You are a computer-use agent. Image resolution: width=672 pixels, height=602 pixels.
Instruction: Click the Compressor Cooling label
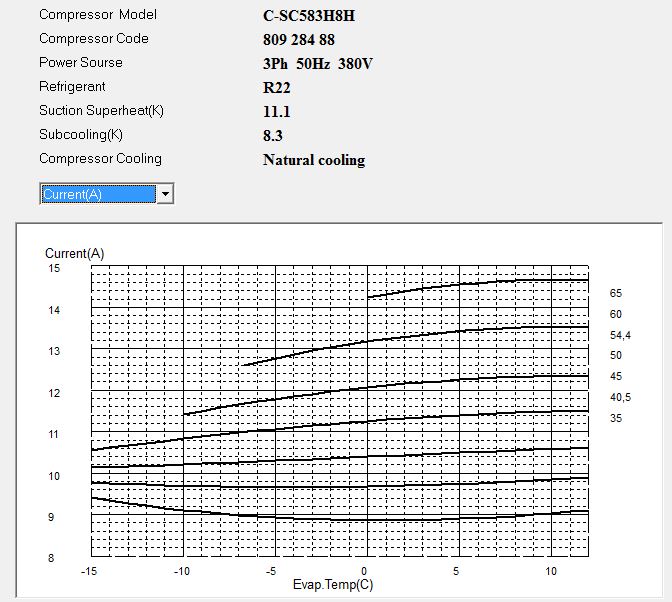[x=100, y=159]
